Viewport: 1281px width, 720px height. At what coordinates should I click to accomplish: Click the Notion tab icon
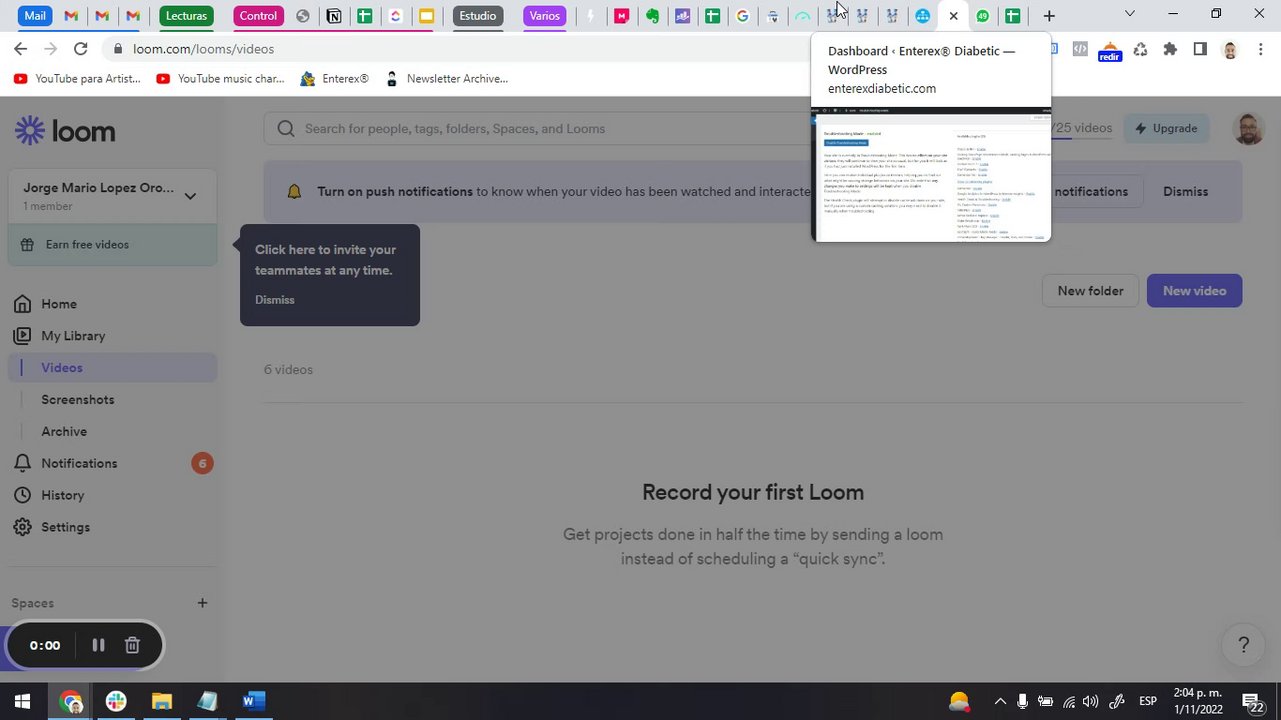(334, 16)
